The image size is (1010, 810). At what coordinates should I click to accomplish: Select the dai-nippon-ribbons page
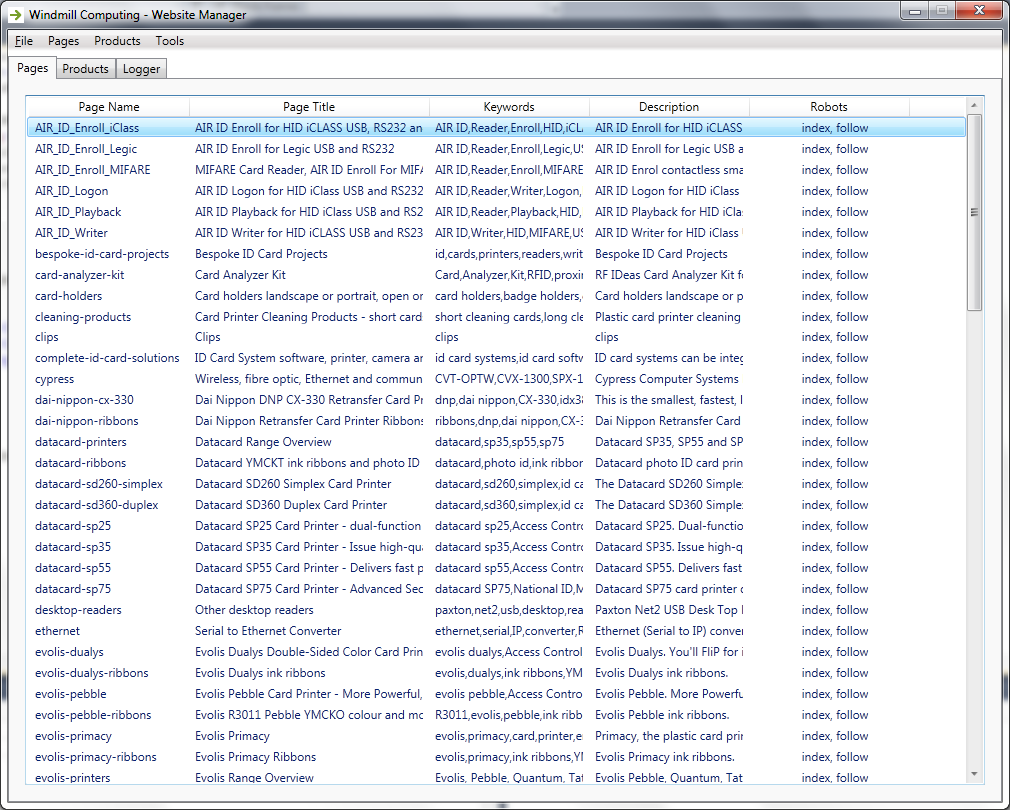pos(86,421)
